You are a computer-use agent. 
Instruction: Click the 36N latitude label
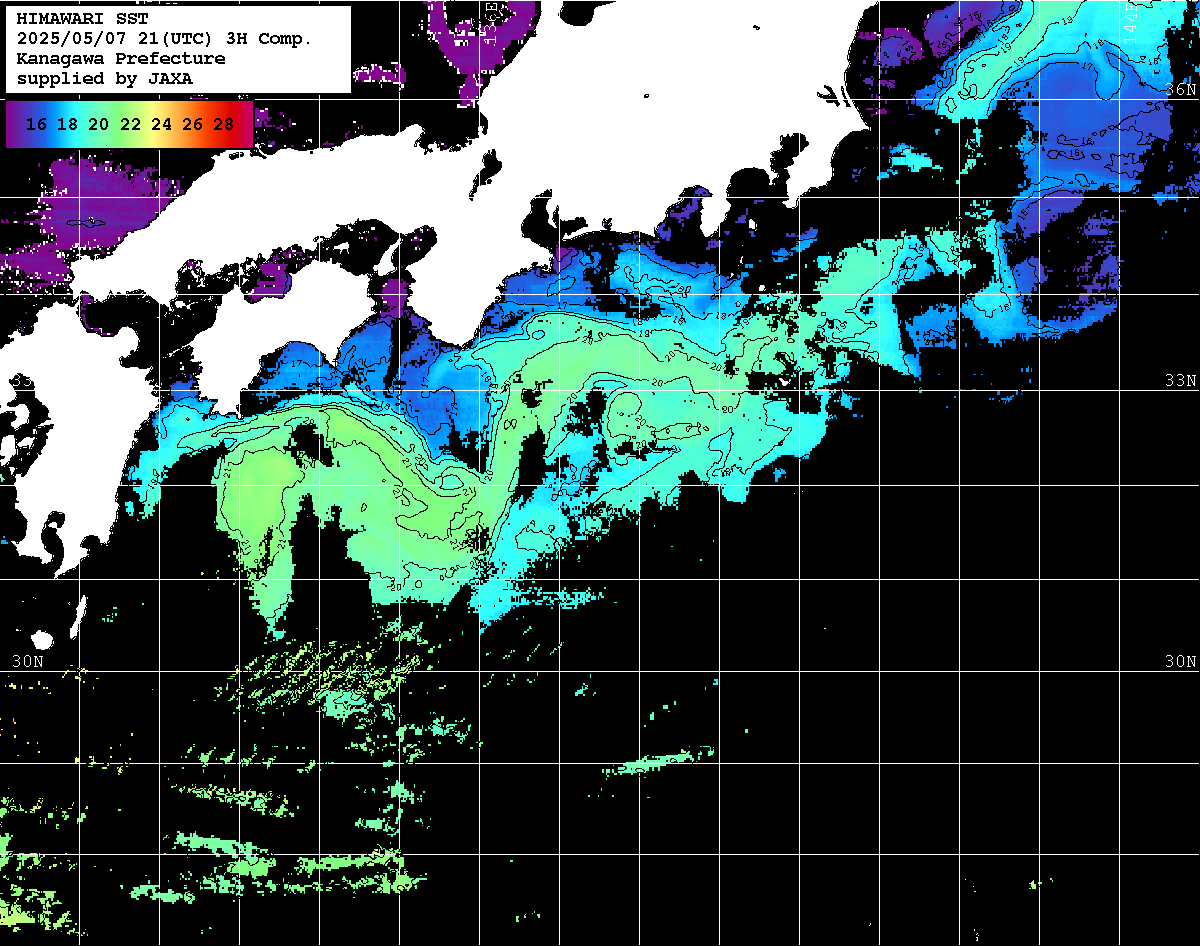coord(1182,89)
